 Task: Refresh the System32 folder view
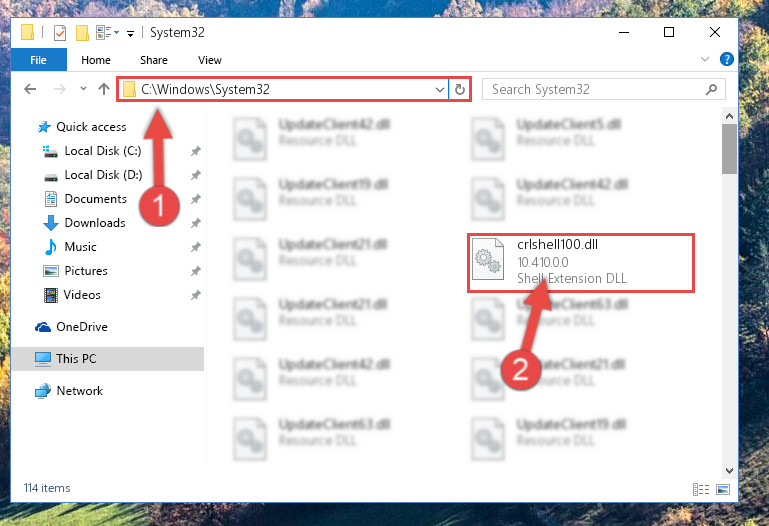[x=460, y=89]
